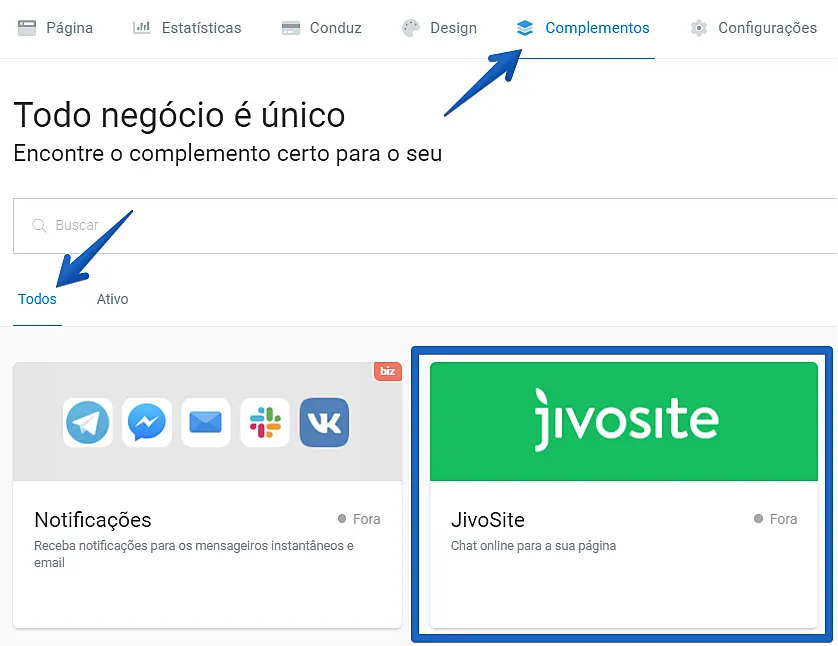Click the VK icon in Notificações

324,422
